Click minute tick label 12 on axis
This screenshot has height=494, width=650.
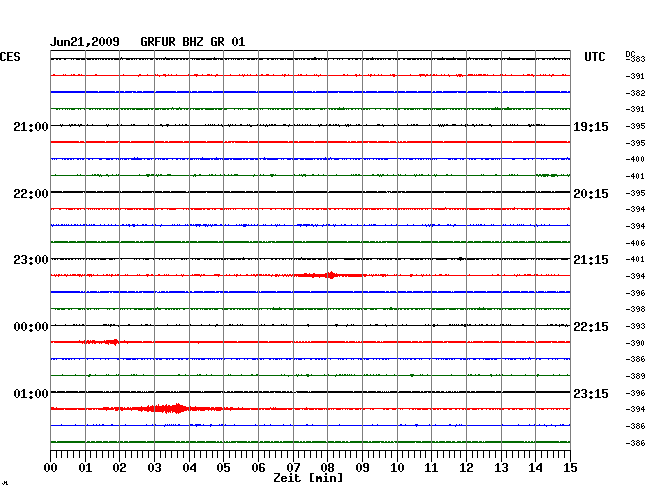point(466,467)
